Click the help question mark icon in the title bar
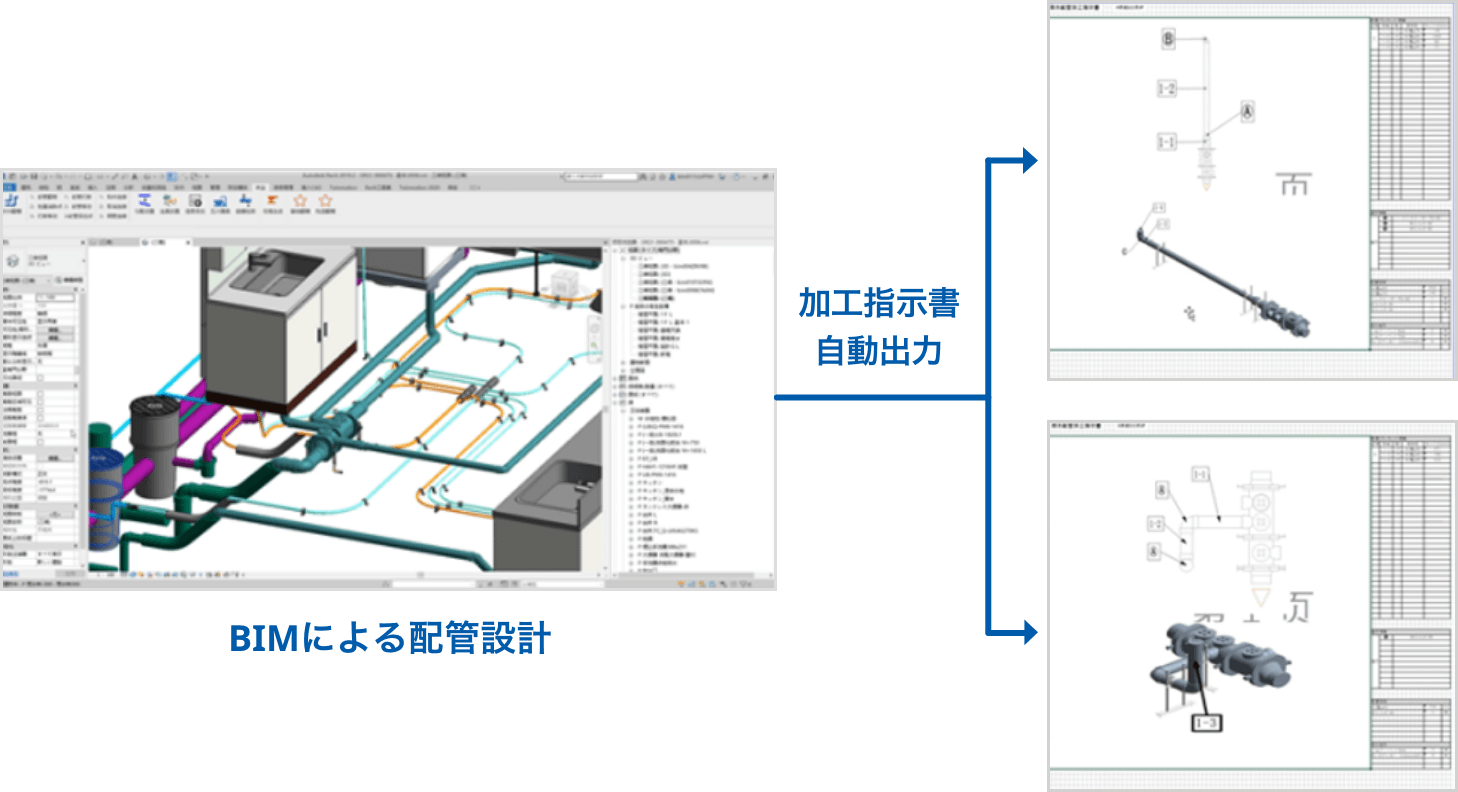1458x792 pixels. 736,177
